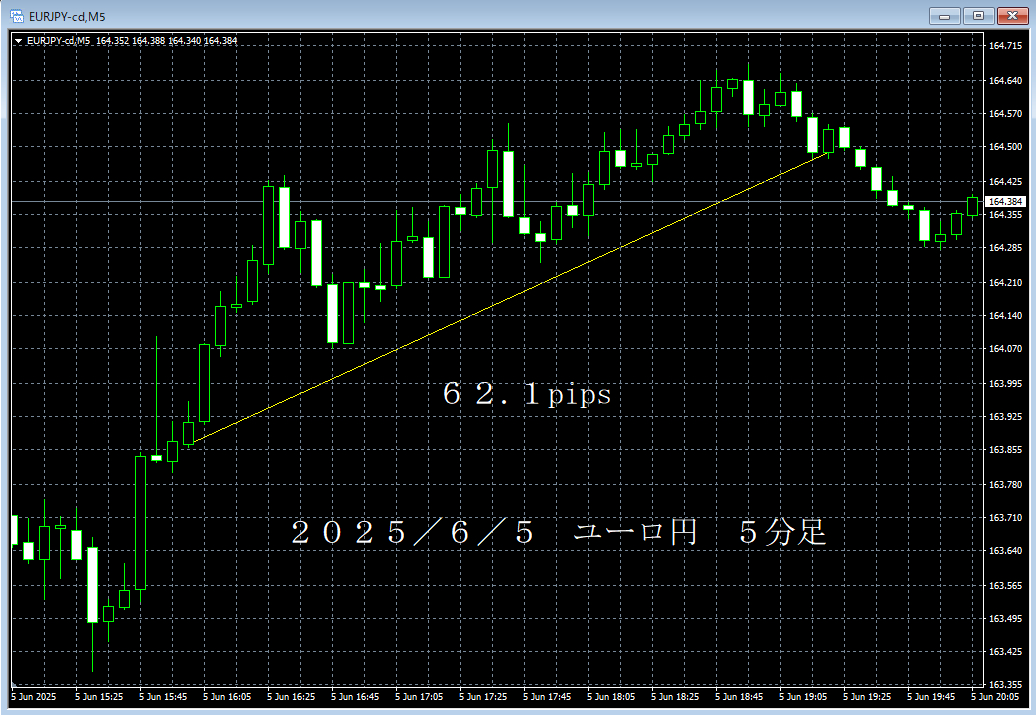Image resolution: width=1036 pixels, height=715 pixels.
Task: Open the triangle dropdown beside EURJPY-cd,M5 label
Action: 18,41
